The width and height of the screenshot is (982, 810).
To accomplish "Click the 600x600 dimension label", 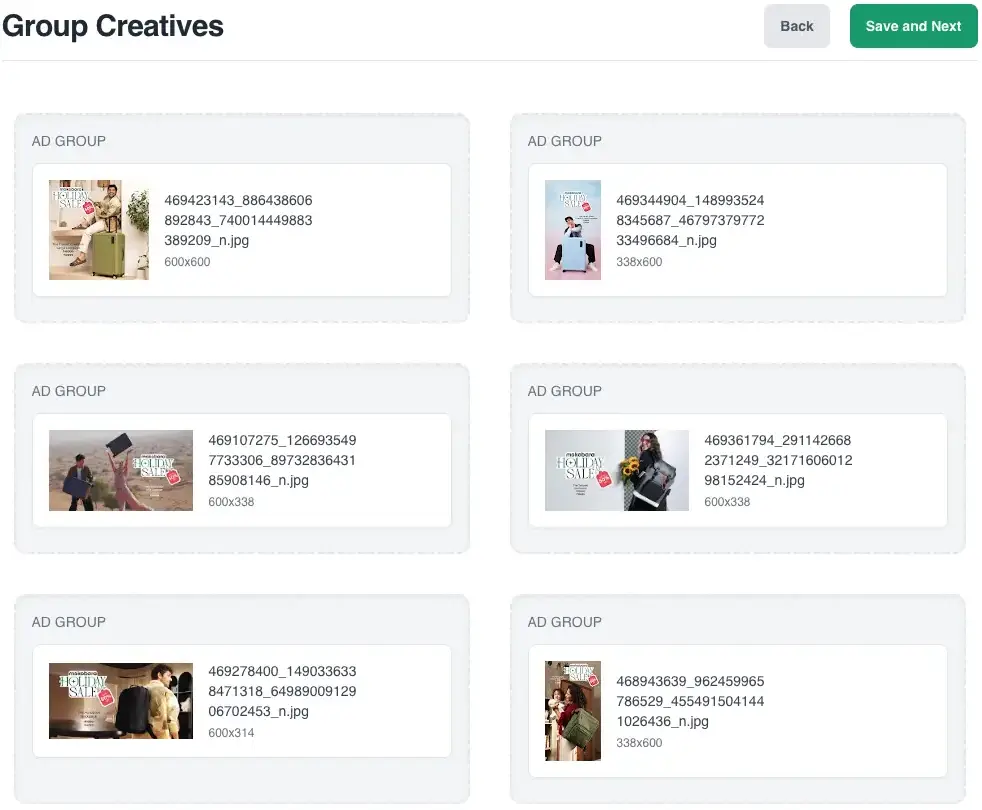I will (187, 262).
